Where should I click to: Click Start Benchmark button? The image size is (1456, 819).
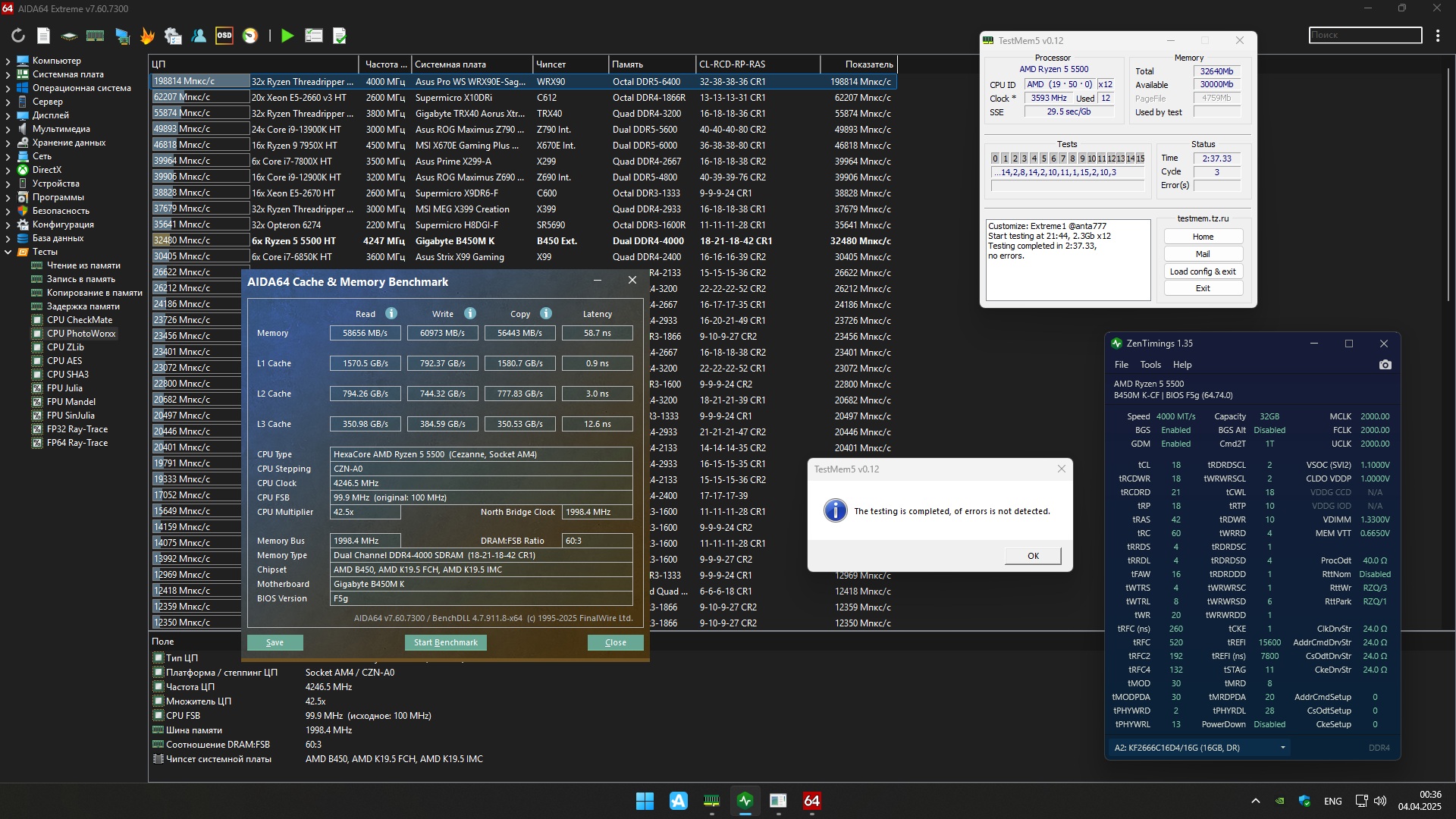point(446,642)
